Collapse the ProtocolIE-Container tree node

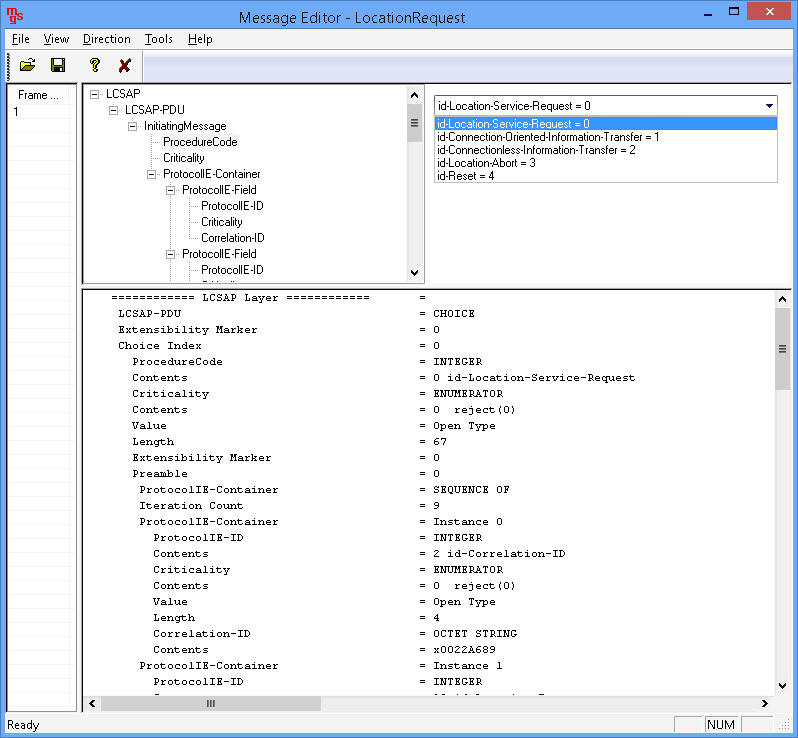(152, 174)
